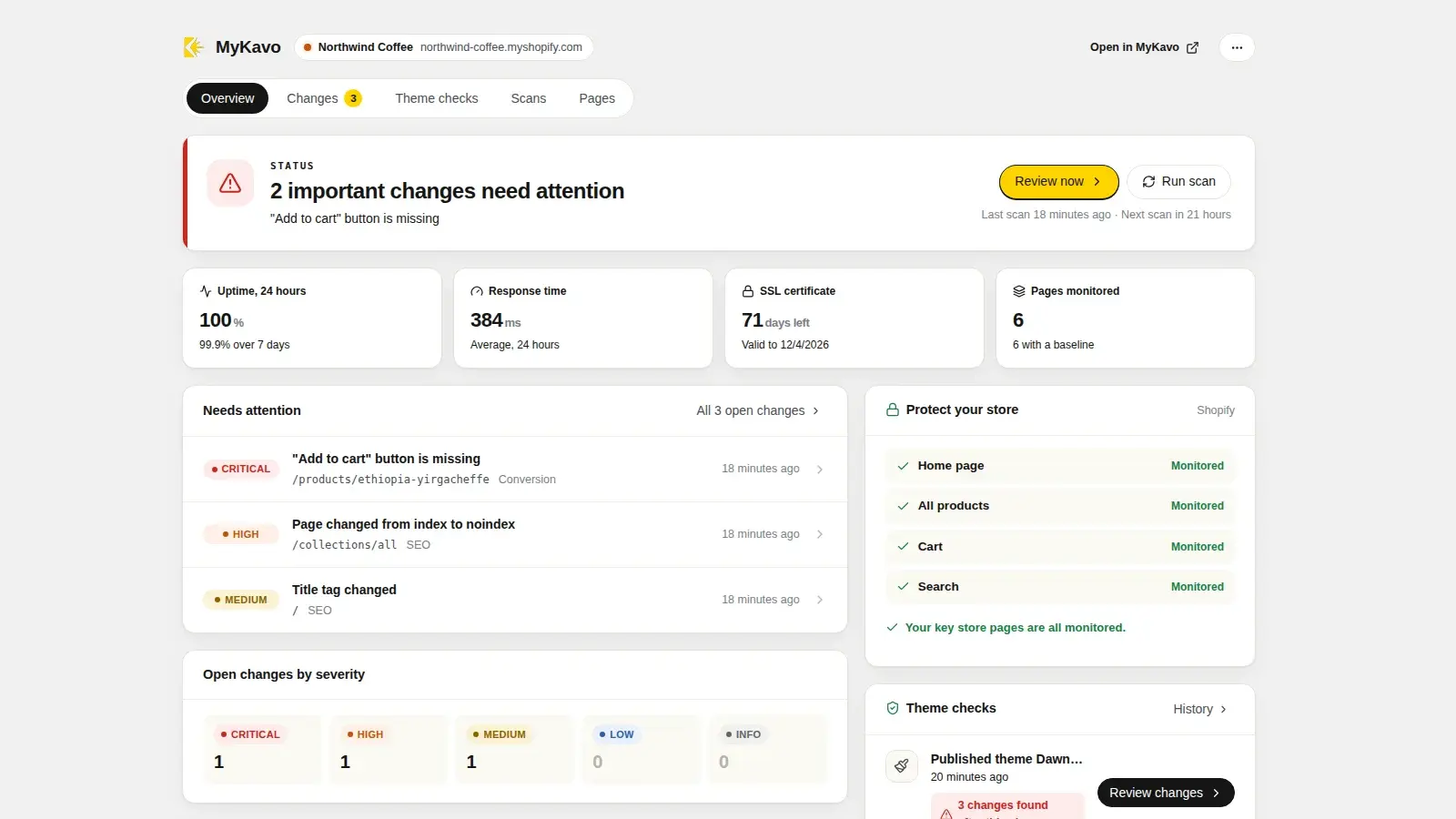Click the INFO severity count card
Image resolution: width=1456 pixels, height=819 pixels.
coord(769,749)
